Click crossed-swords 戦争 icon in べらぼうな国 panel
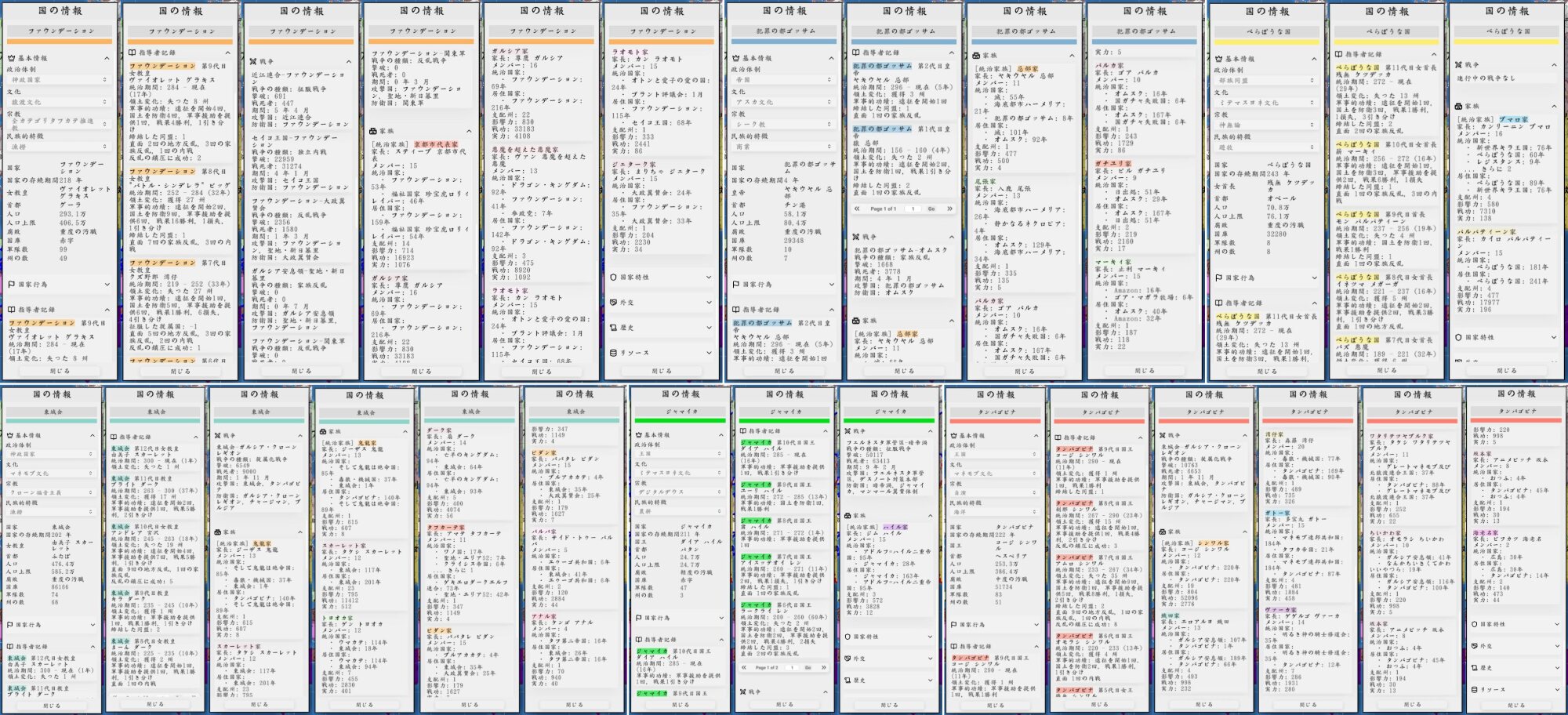1568x715 pixels. click(x=1458, y=65)
